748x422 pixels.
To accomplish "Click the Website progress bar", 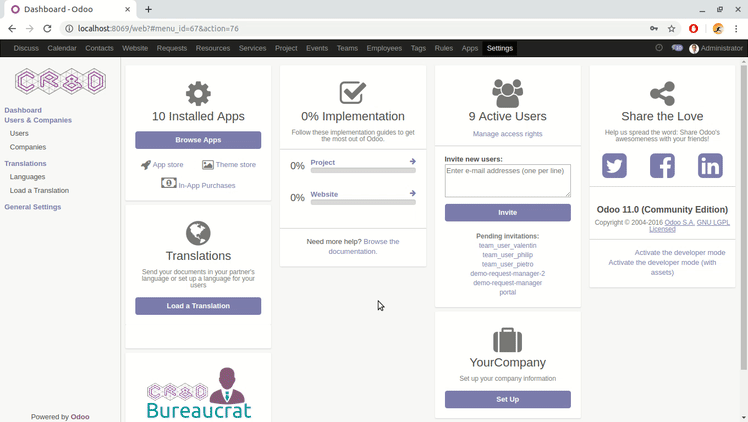I will click(x=363, y=202).
